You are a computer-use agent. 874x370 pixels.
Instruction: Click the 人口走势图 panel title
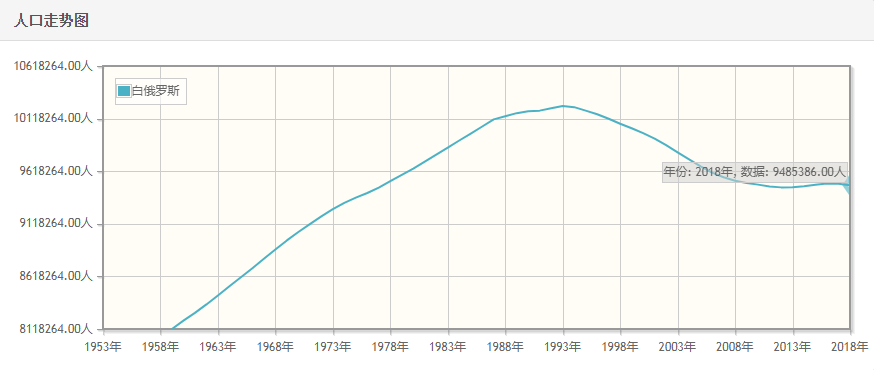pos(51,21)
